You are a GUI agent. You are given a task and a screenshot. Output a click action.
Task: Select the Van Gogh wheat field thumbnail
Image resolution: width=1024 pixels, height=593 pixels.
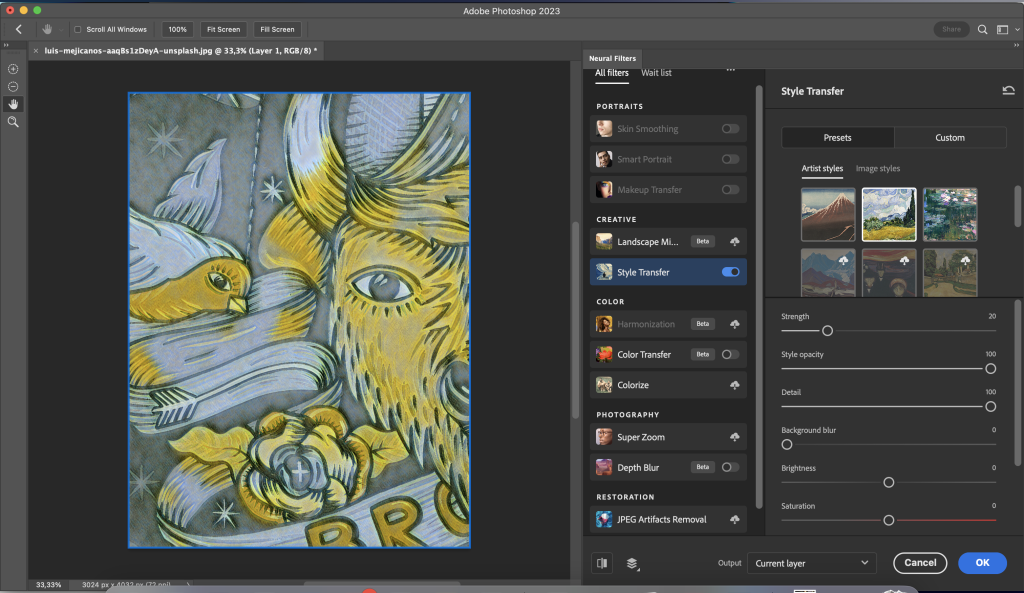click(889, 215)
